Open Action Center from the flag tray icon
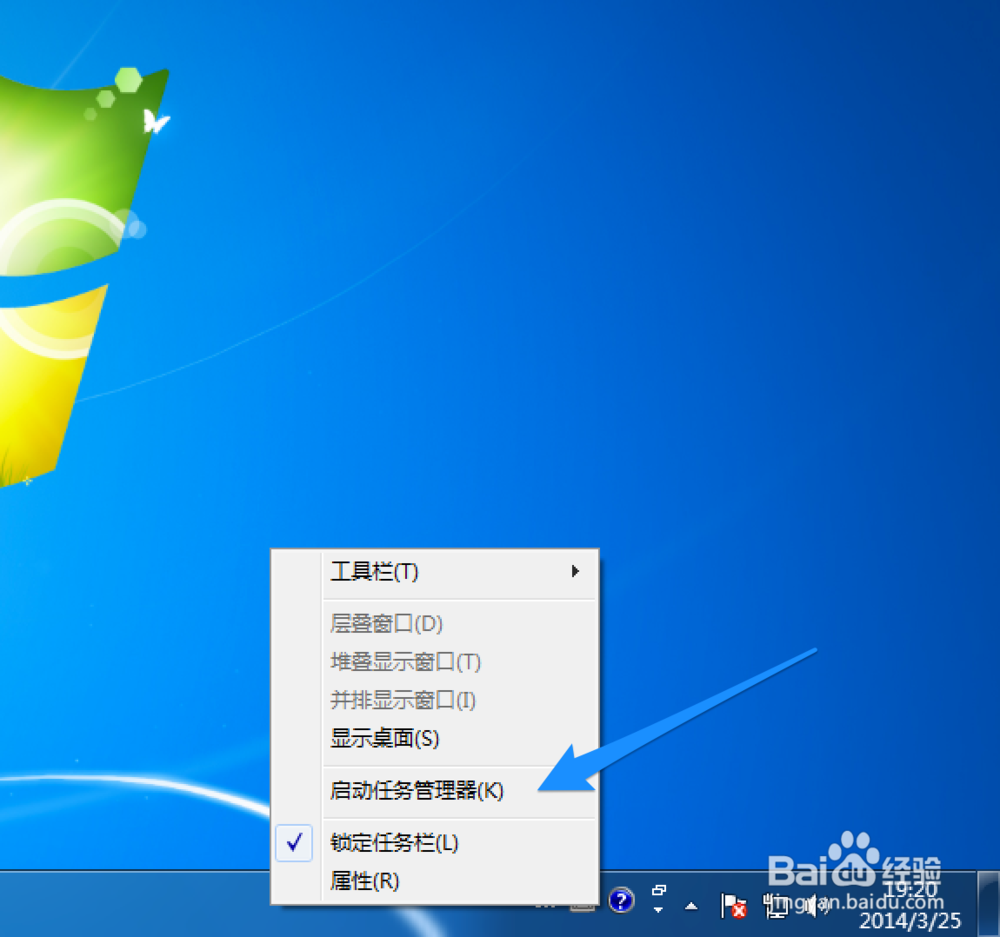 tap(733, 906)
